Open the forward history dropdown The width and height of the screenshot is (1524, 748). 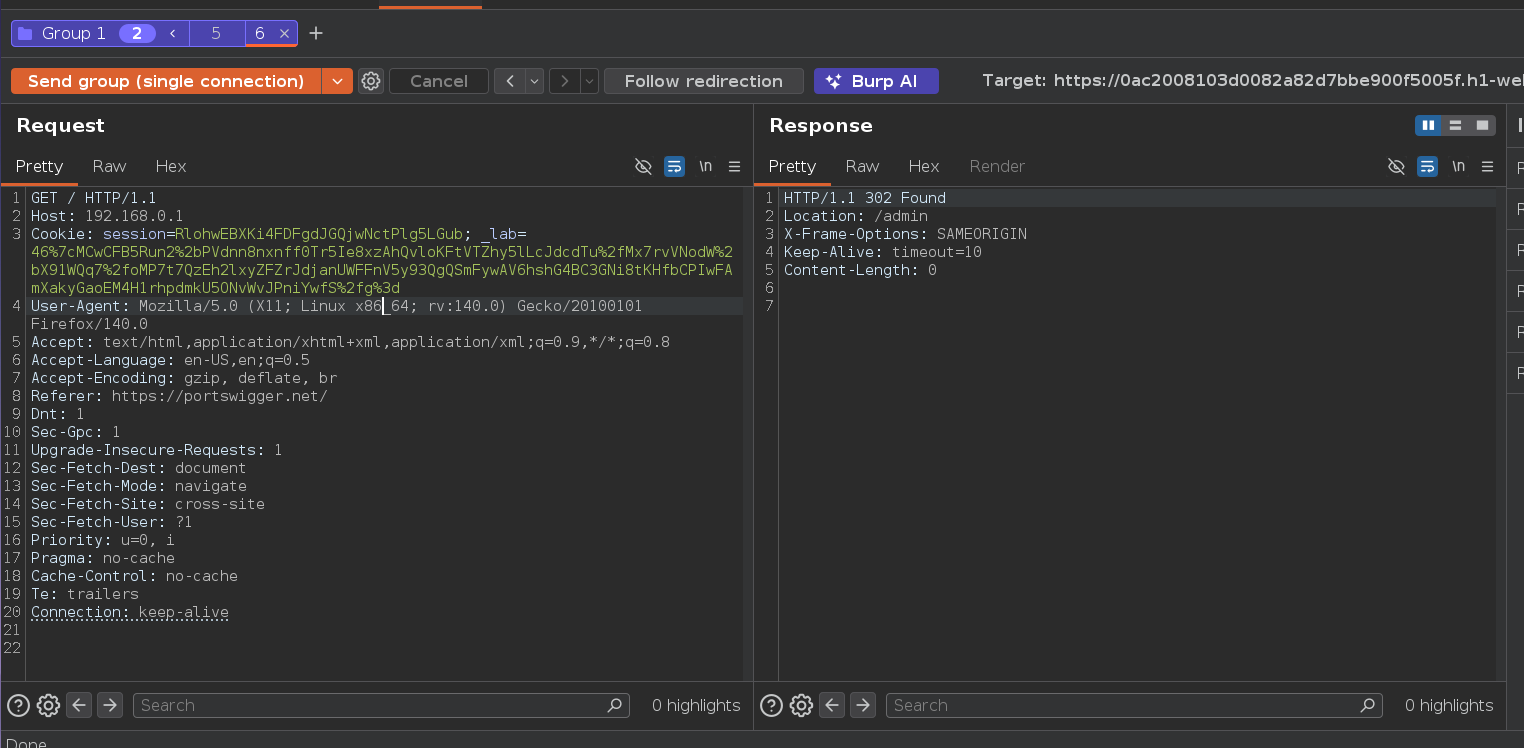click(590, 81)
